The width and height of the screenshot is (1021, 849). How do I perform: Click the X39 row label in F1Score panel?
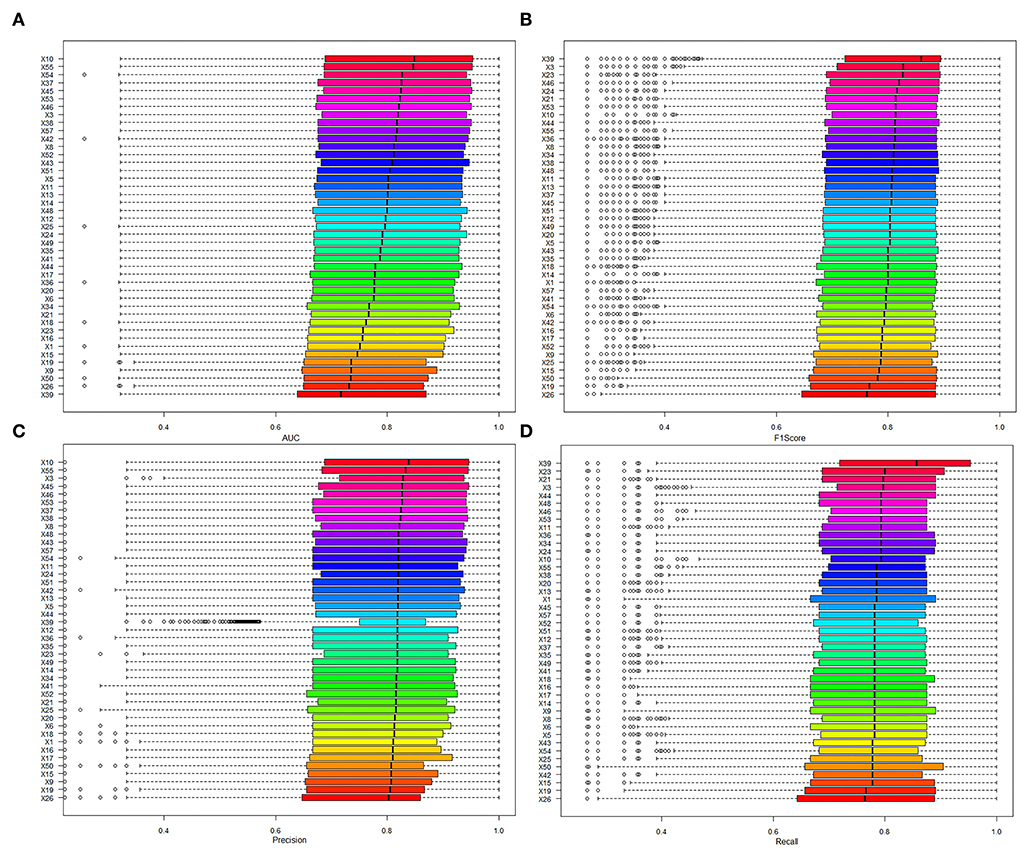point(548,59)
